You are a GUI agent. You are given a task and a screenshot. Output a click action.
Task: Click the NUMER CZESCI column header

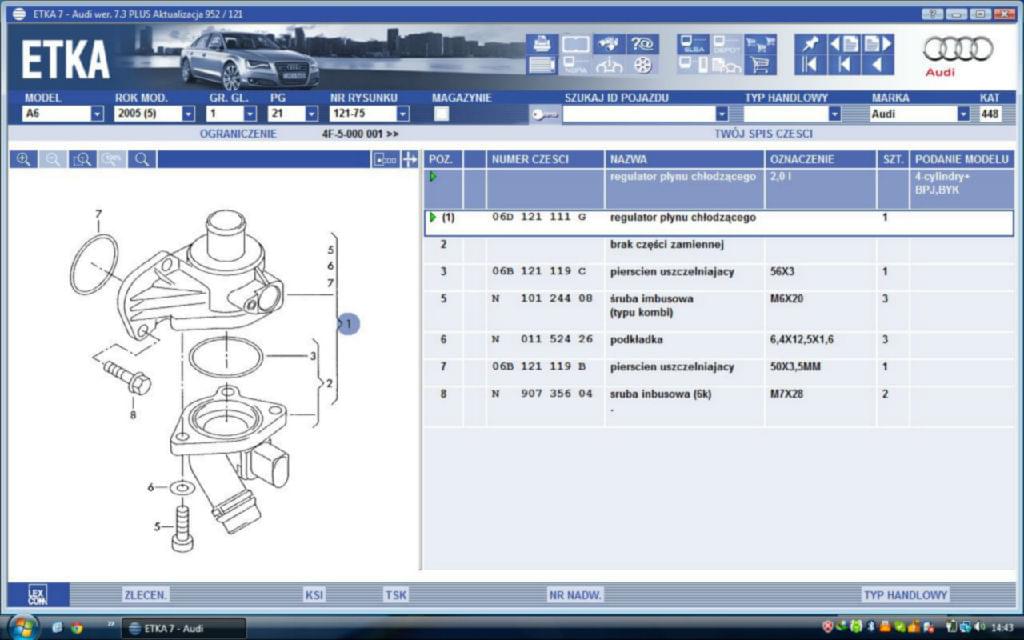click(x=545, y=159)
